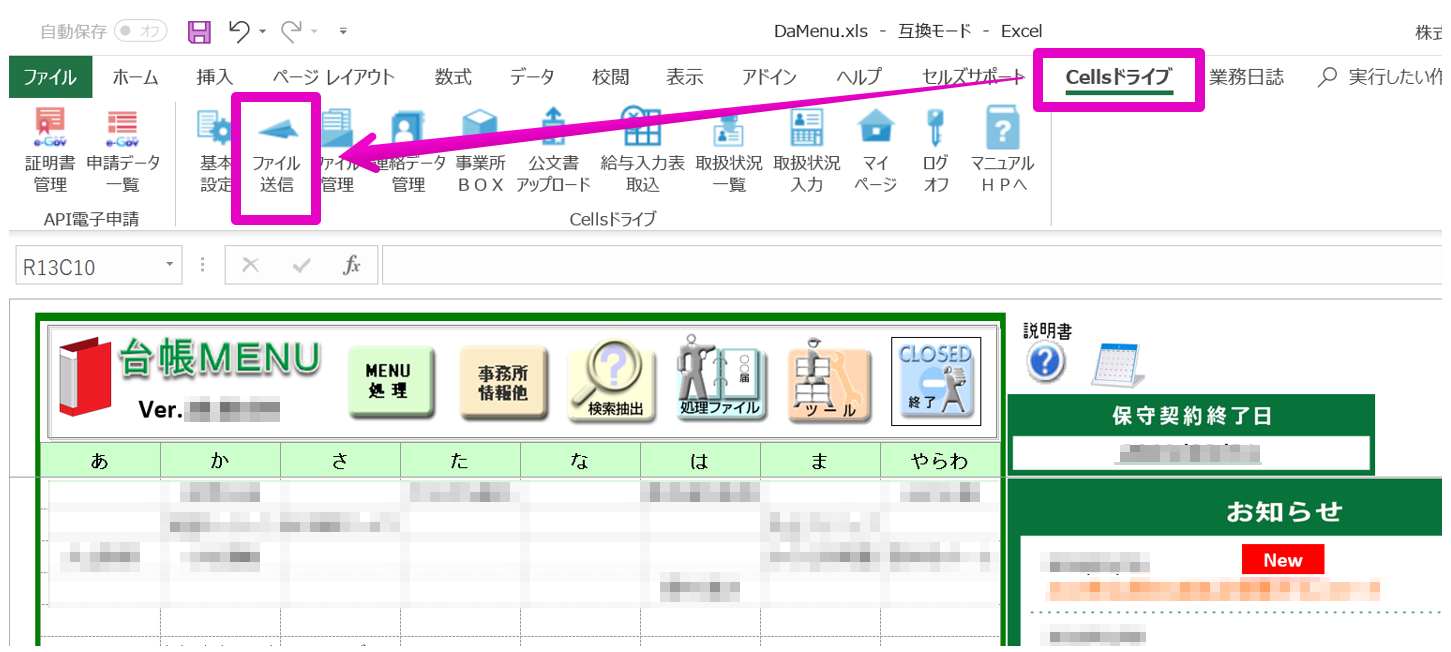Switch to the Cellsドライブ ribbon tab
This screenshot has height=652, width=1451.
[1117, 77]
